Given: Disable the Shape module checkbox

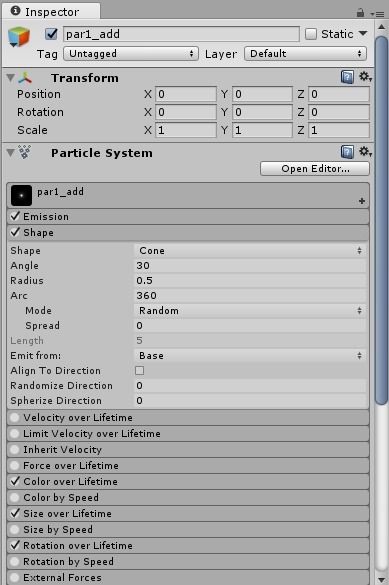Looking at the screenshot, I should (15, 232).
